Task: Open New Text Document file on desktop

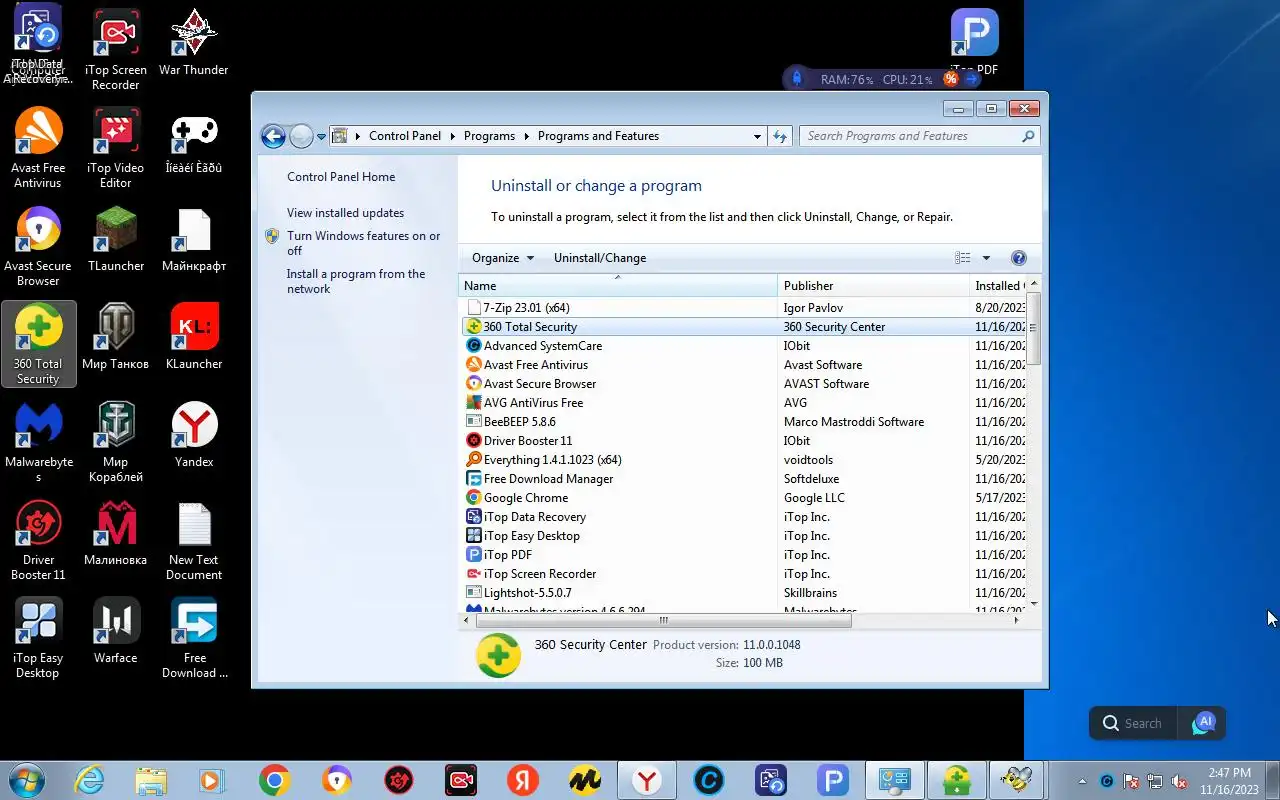Action: [194, 540]
